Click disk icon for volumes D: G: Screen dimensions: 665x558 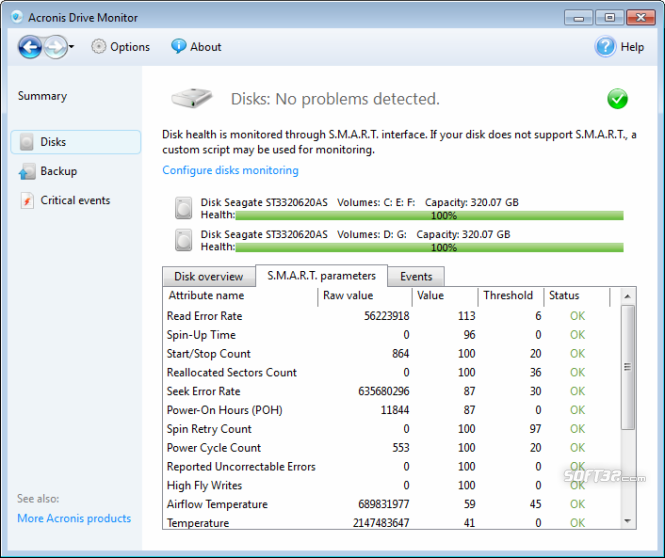pyautogui.click(x=184, y=240)
